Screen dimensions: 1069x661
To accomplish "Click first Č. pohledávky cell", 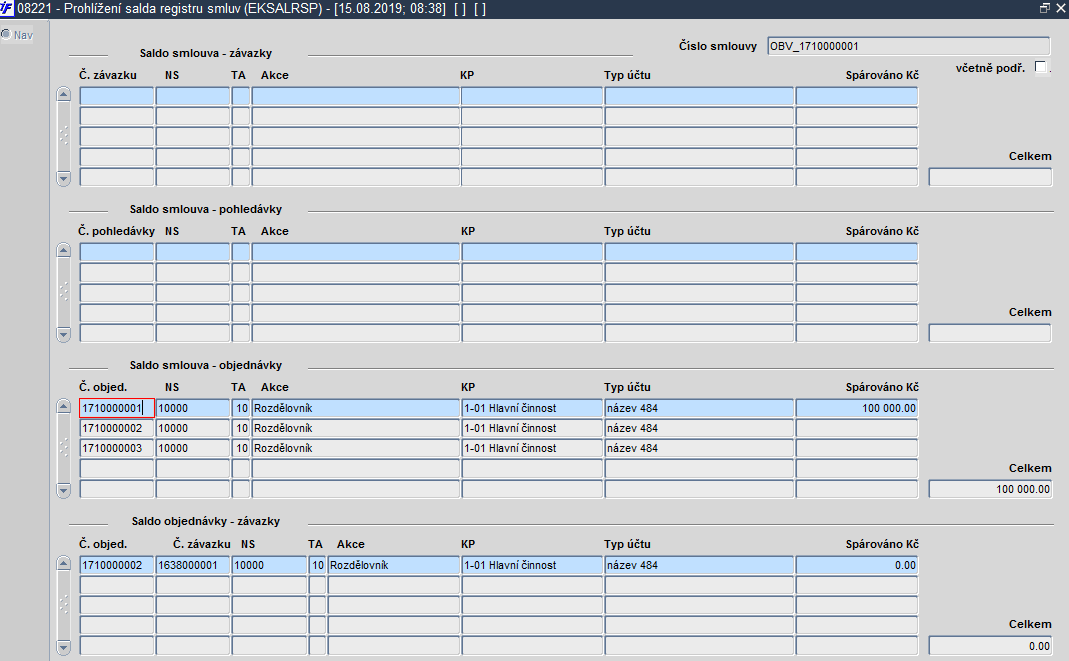I will [117, 252].
